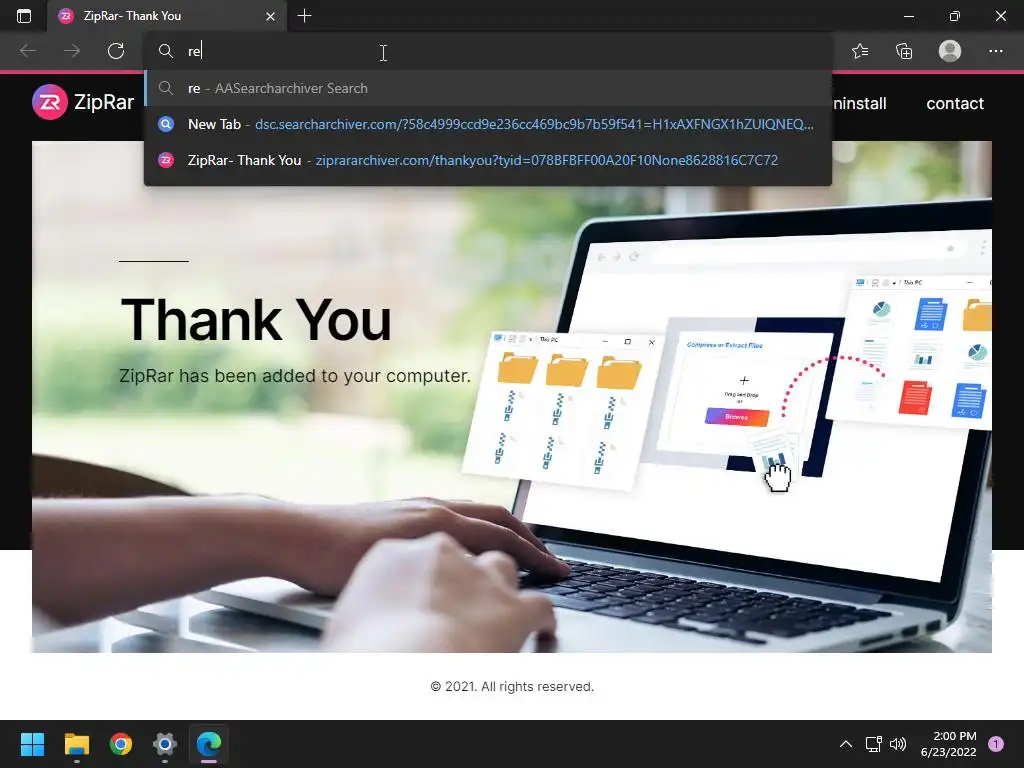This screenshot has width=1024, height=768.
Task: Select the ZipRar- Thank You tab
Action: 167,16
